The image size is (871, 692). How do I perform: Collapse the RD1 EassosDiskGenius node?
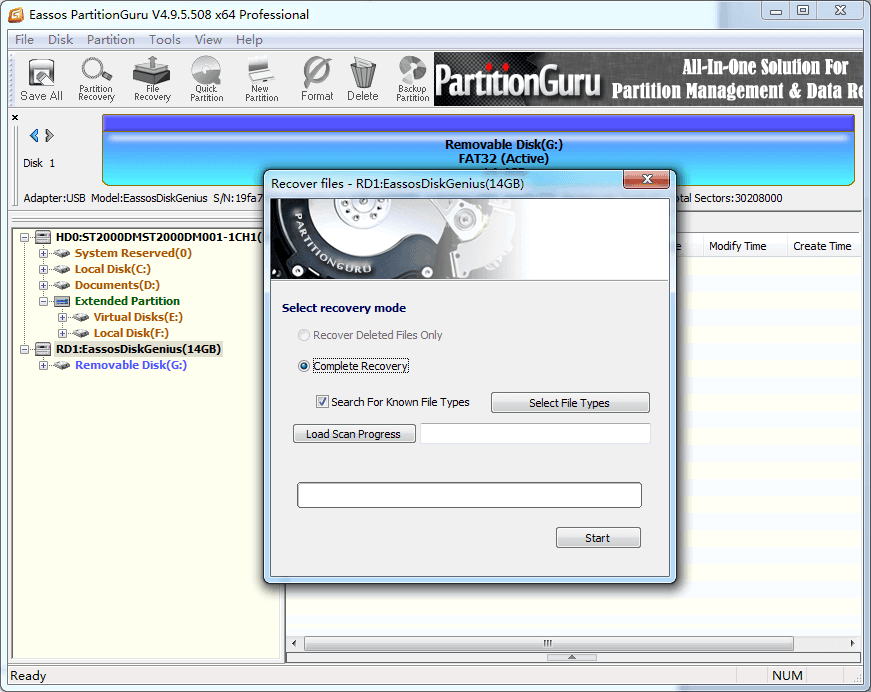coord(24,349)
